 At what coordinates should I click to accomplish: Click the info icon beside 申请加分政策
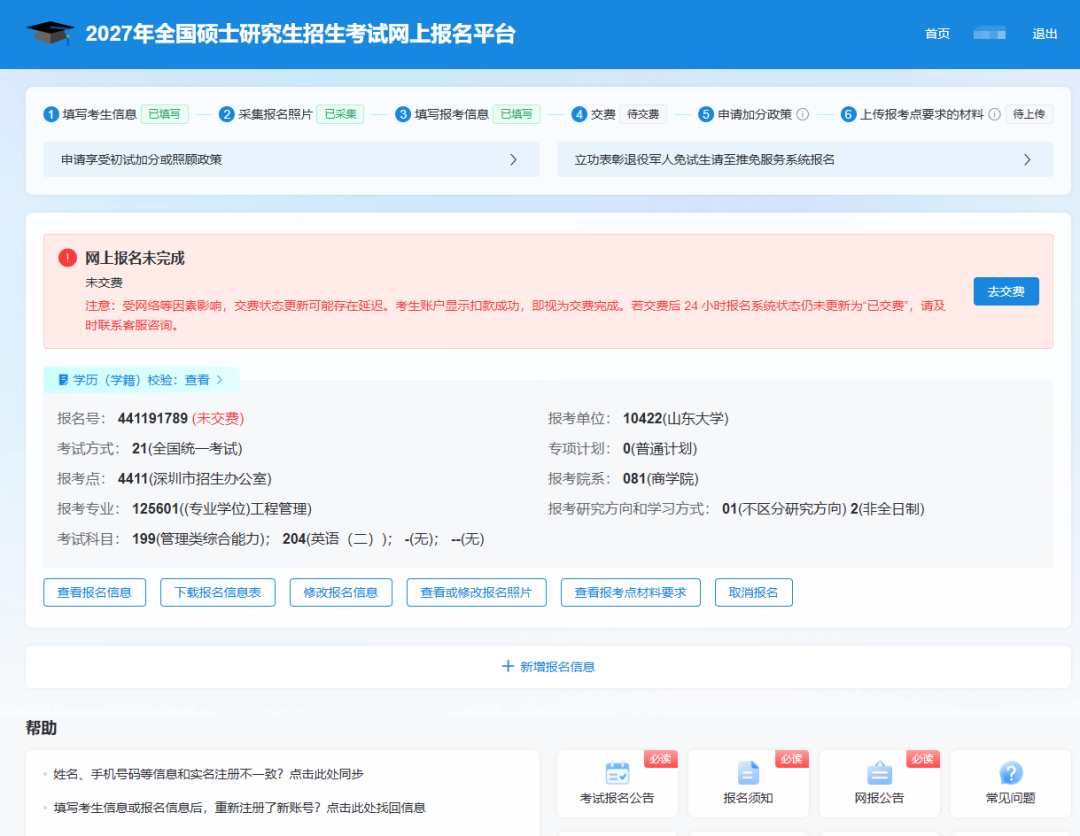point(802,114)
